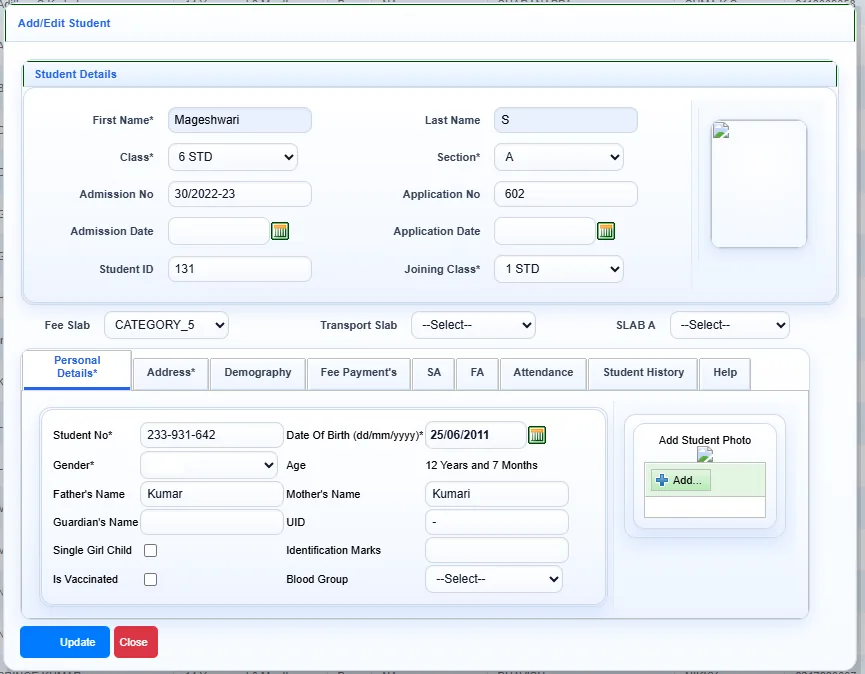Open the Admission Date calendar picker

280,231
